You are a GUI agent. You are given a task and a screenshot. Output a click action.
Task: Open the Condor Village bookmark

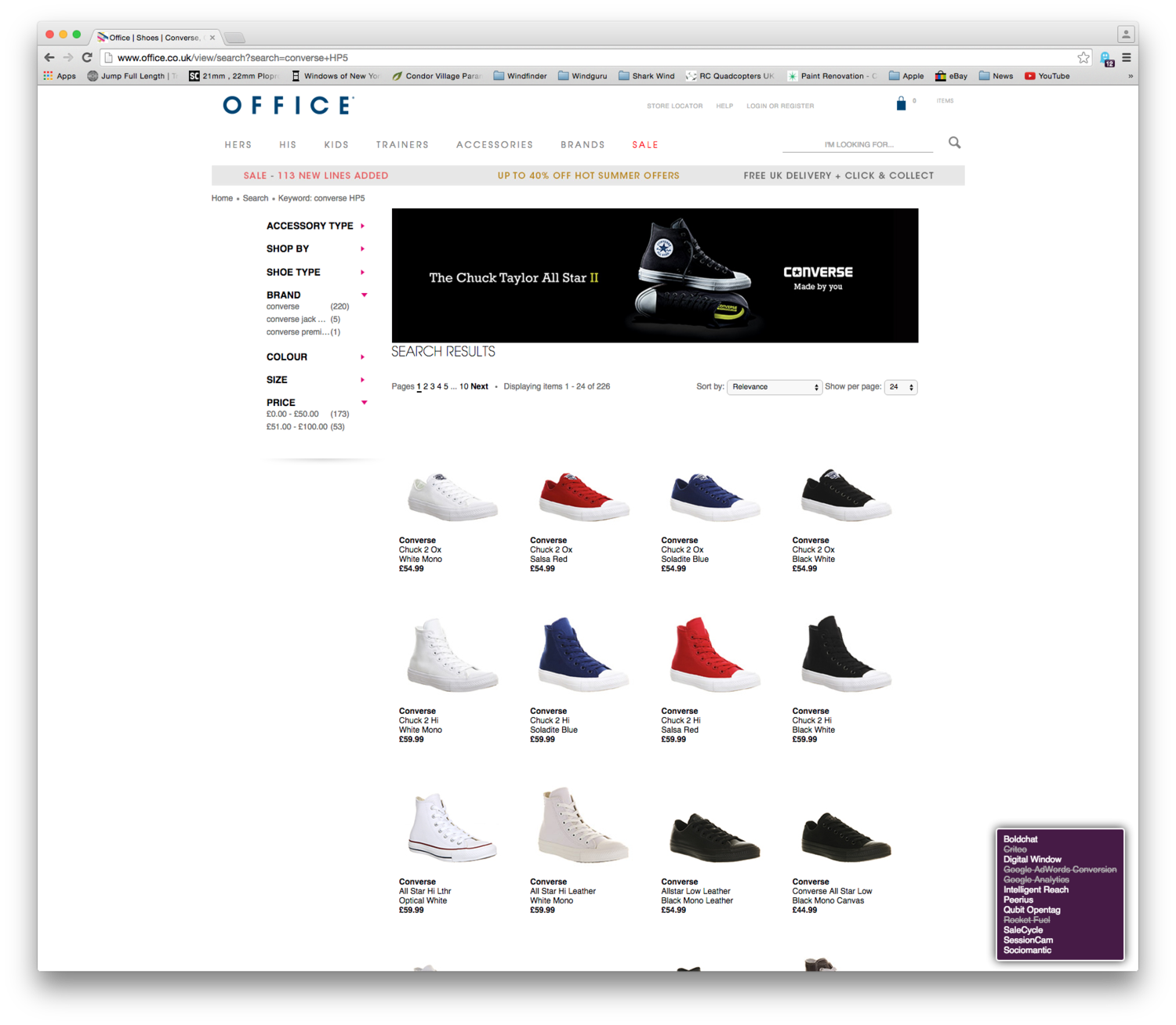pyautogui.click(x=437, y=76)
